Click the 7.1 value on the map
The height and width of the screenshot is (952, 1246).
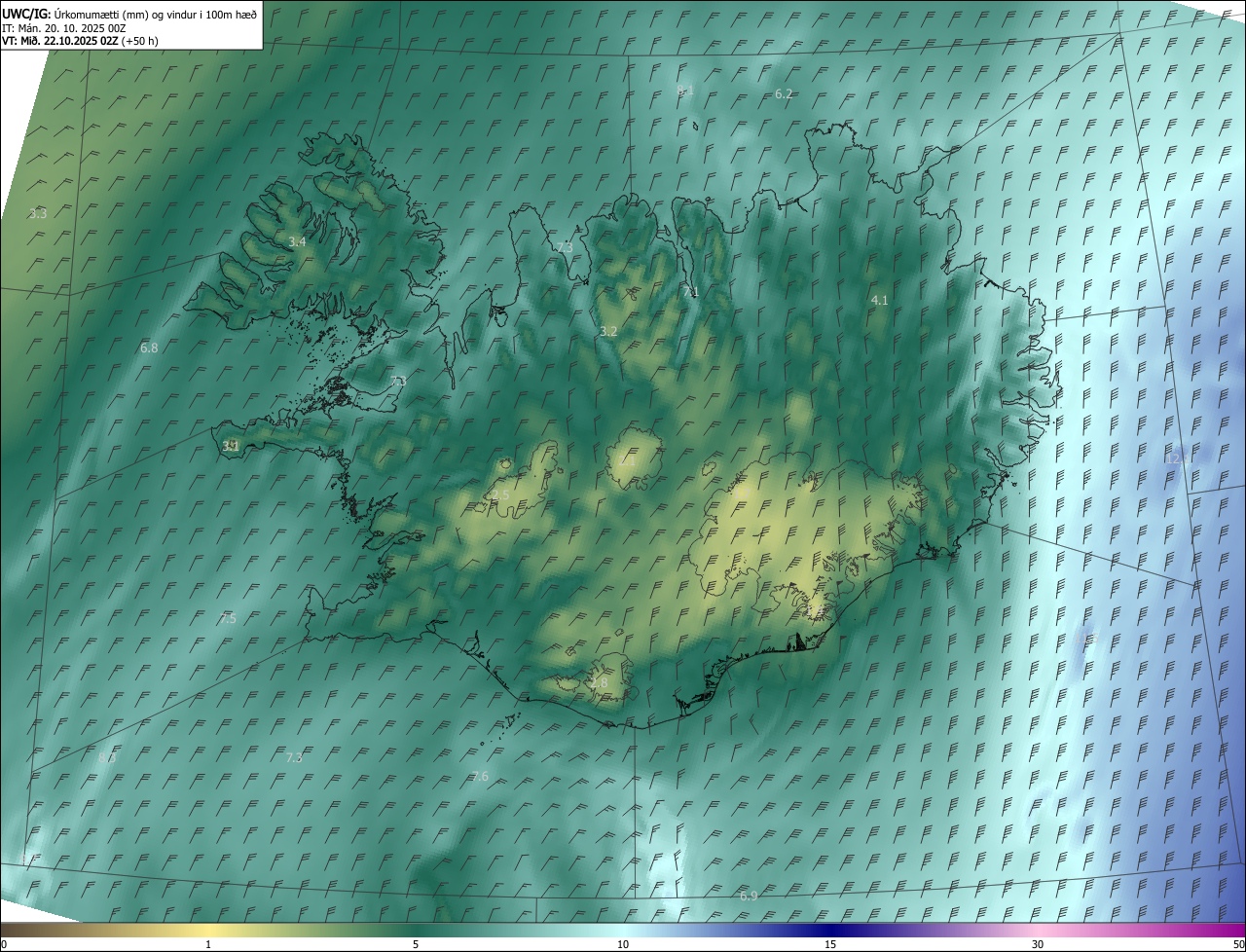[690, 291]
